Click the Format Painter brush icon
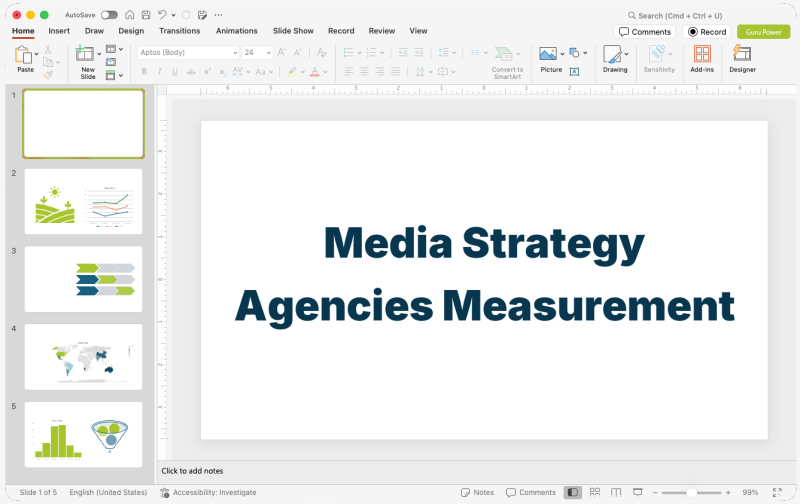The image size is (800, 504). tap(48, 75)
